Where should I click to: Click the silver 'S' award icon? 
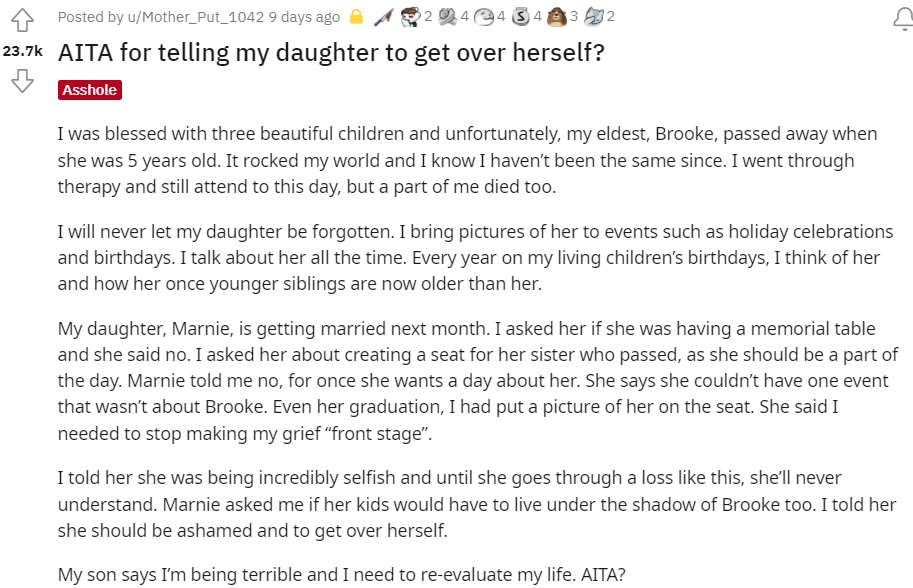[x=522, y=17]
